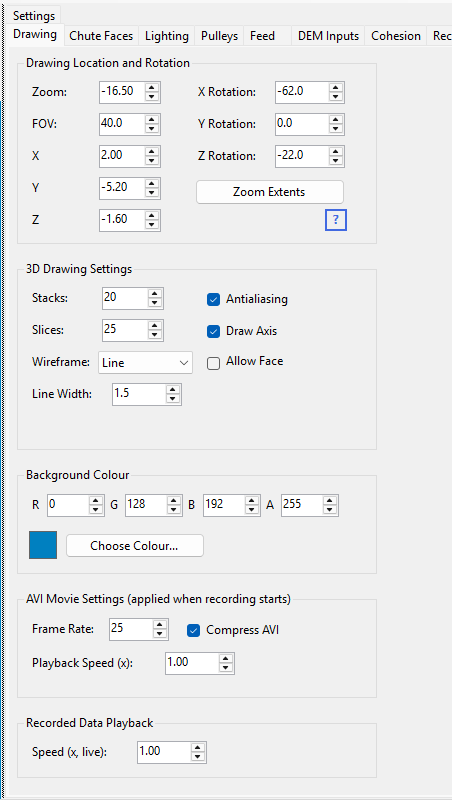Increase the FOV spinner value
The height and width of the screenshot is (800, 452).
coord(153,119)
